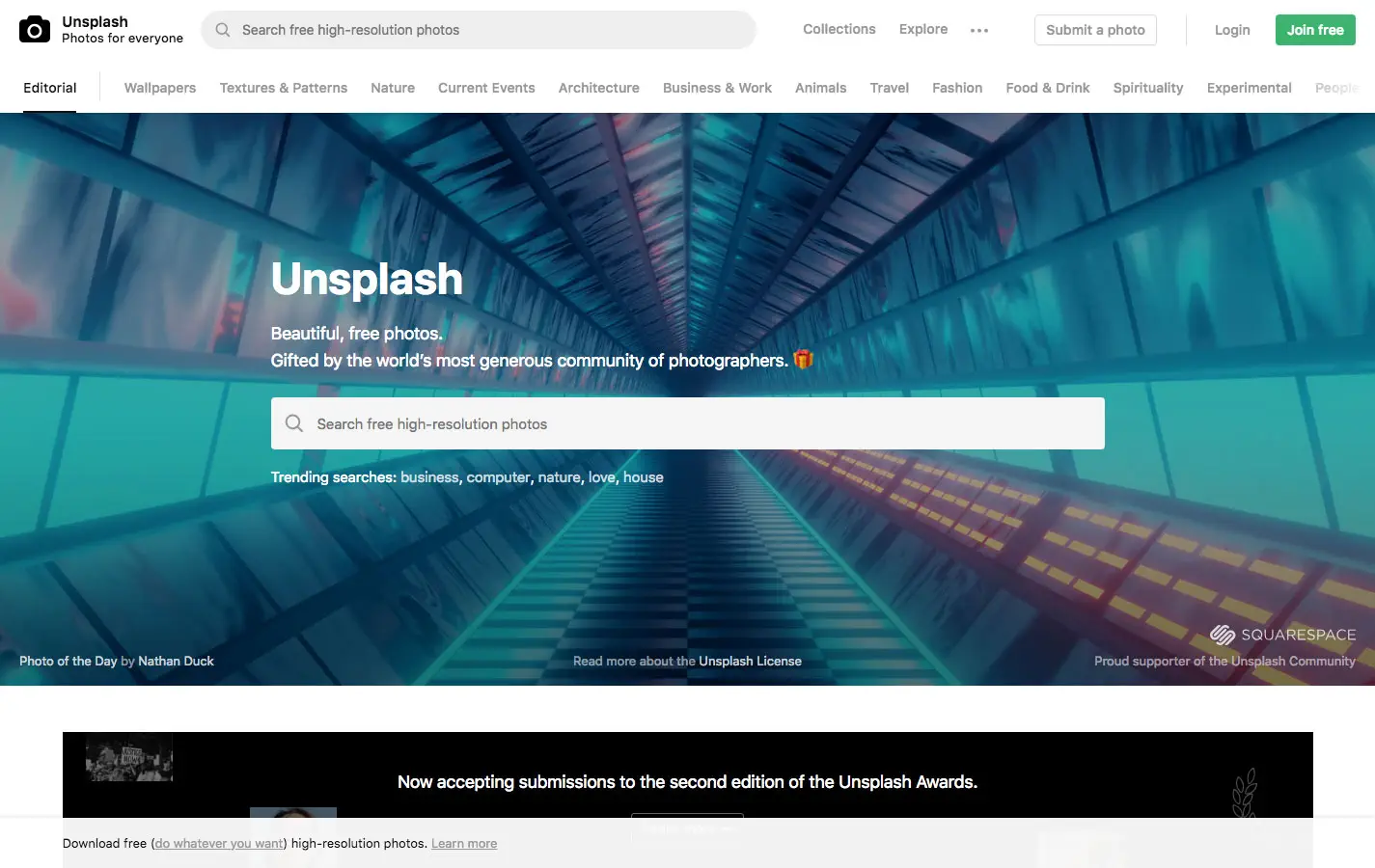Click Submit a photo button
This screenshot has height=868, width=1375.
(1095, 30)
